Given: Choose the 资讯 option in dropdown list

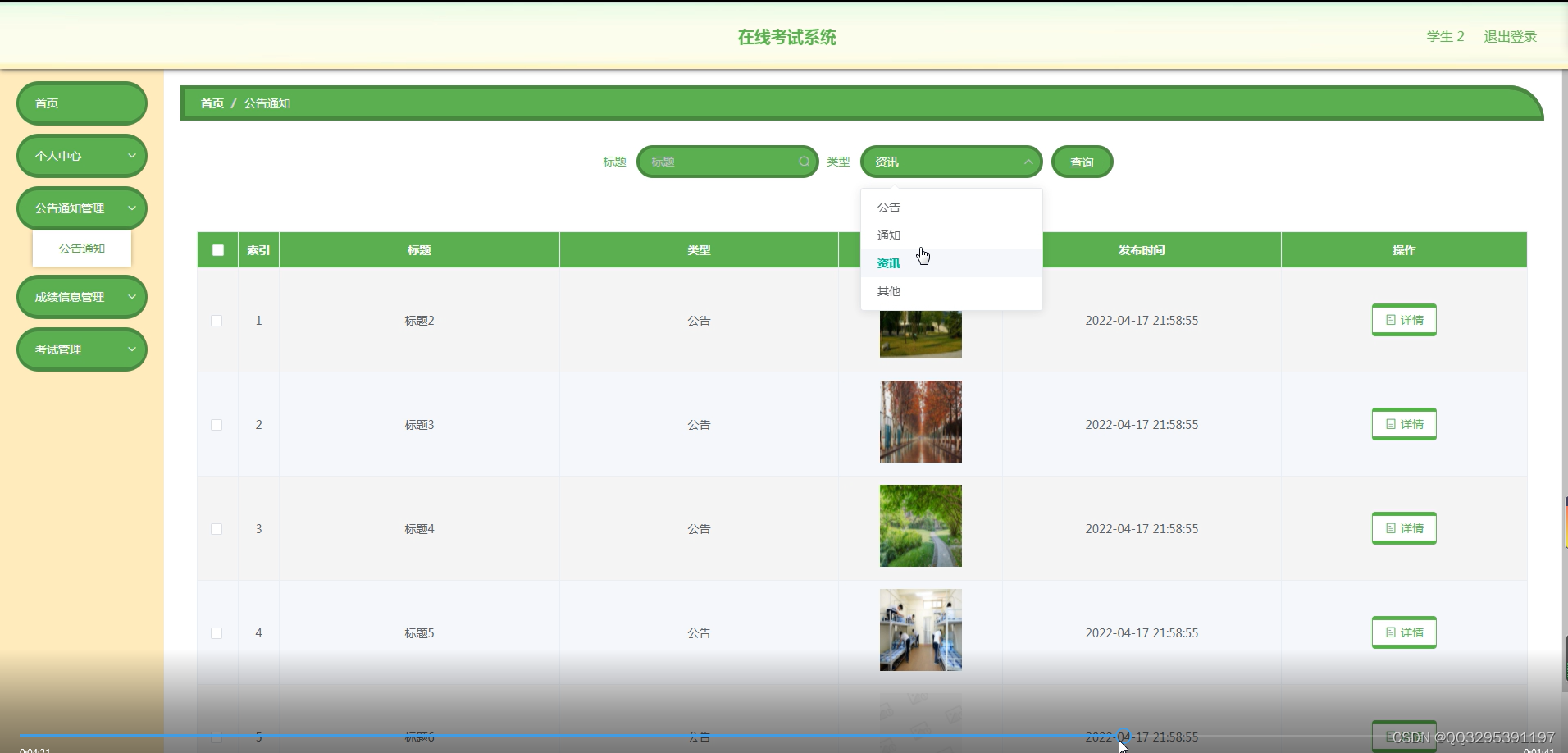Looking at the screenshot, I should (x=951, y=263).
